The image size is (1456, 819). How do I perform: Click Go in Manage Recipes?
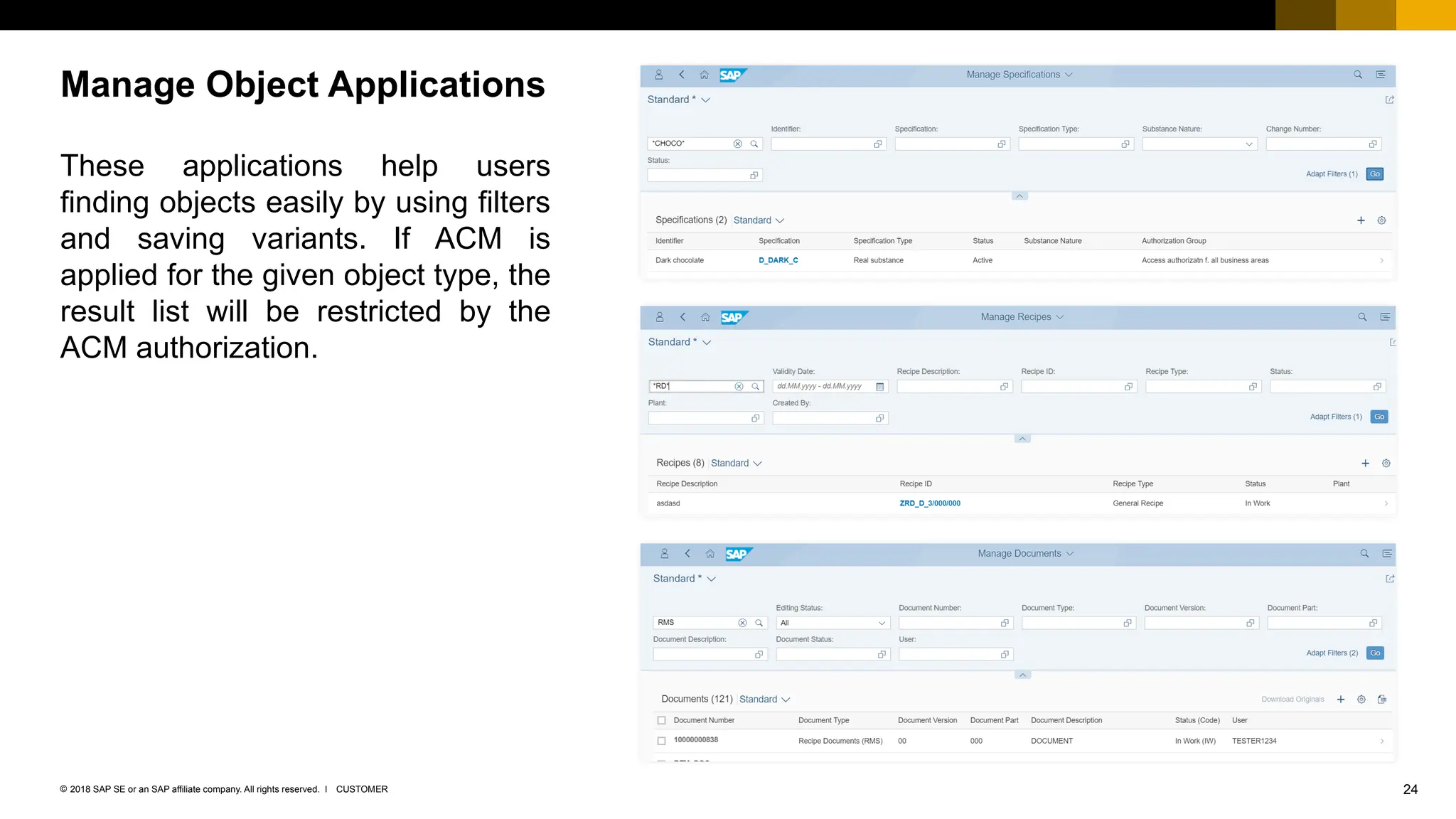1379,417
